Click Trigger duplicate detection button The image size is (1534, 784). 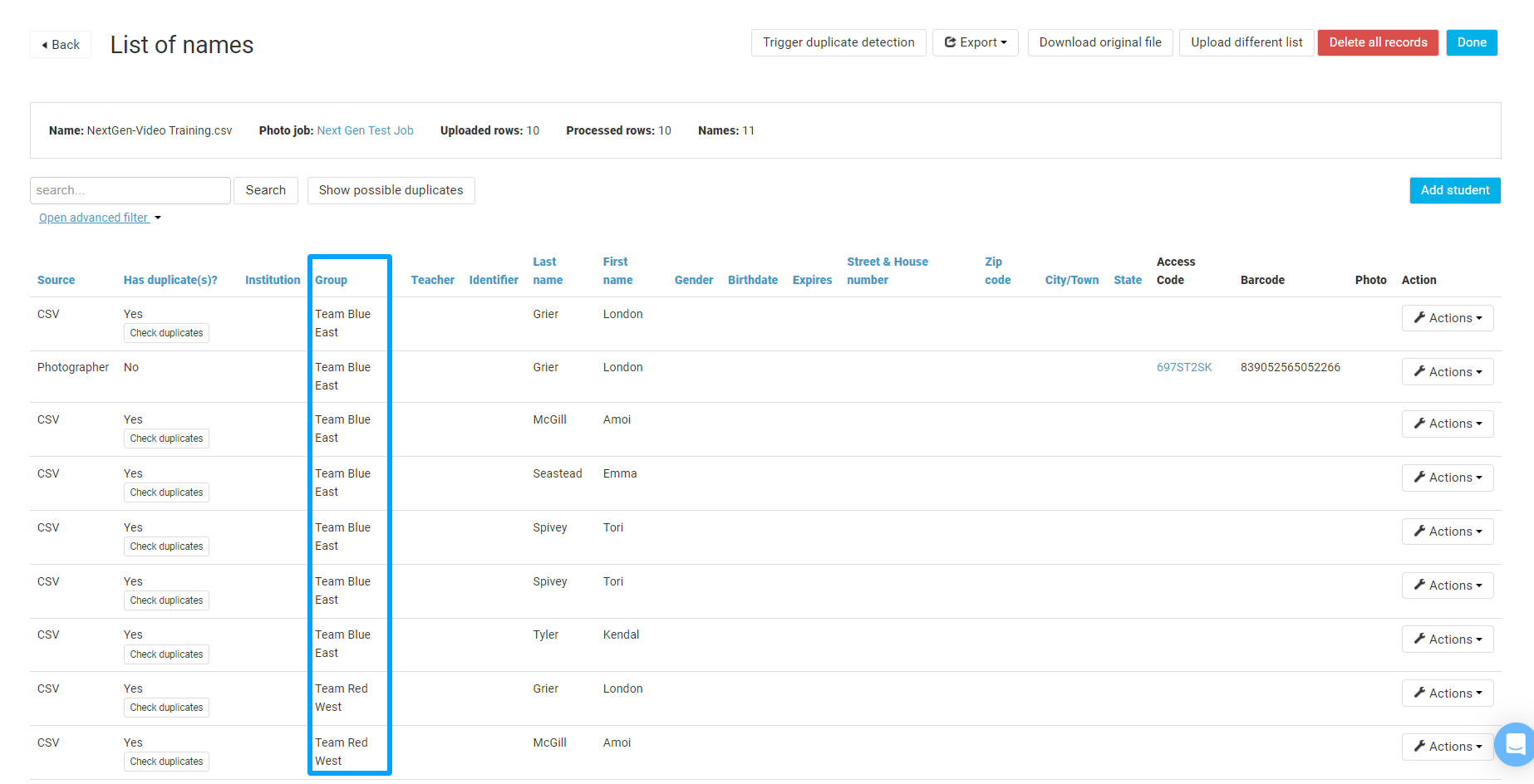click(838, 42)
